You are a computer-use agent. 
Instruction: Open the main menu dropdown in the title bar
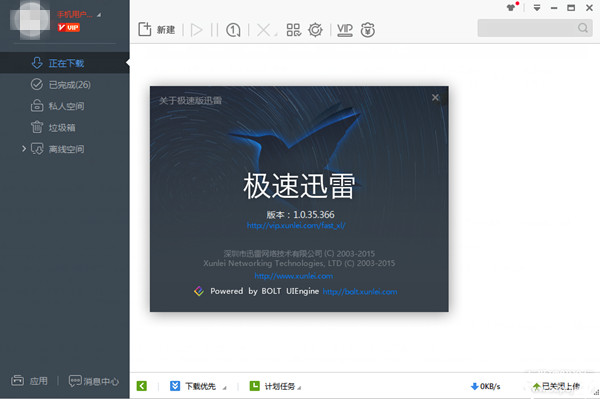pyautogui.click(x=537, y=8)
